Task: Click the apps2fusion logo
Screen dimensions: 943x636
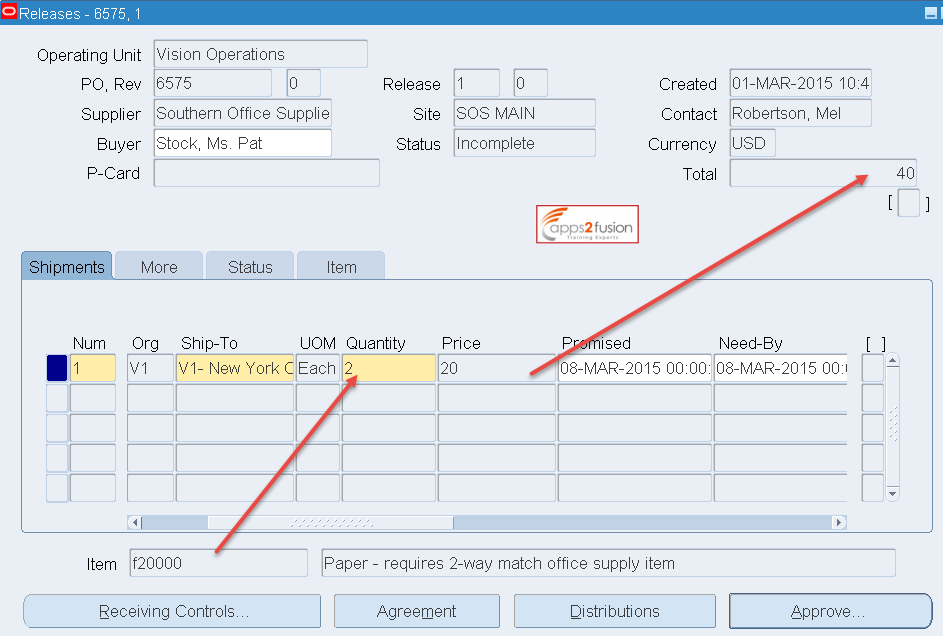Action: click(x=588, y=224)
